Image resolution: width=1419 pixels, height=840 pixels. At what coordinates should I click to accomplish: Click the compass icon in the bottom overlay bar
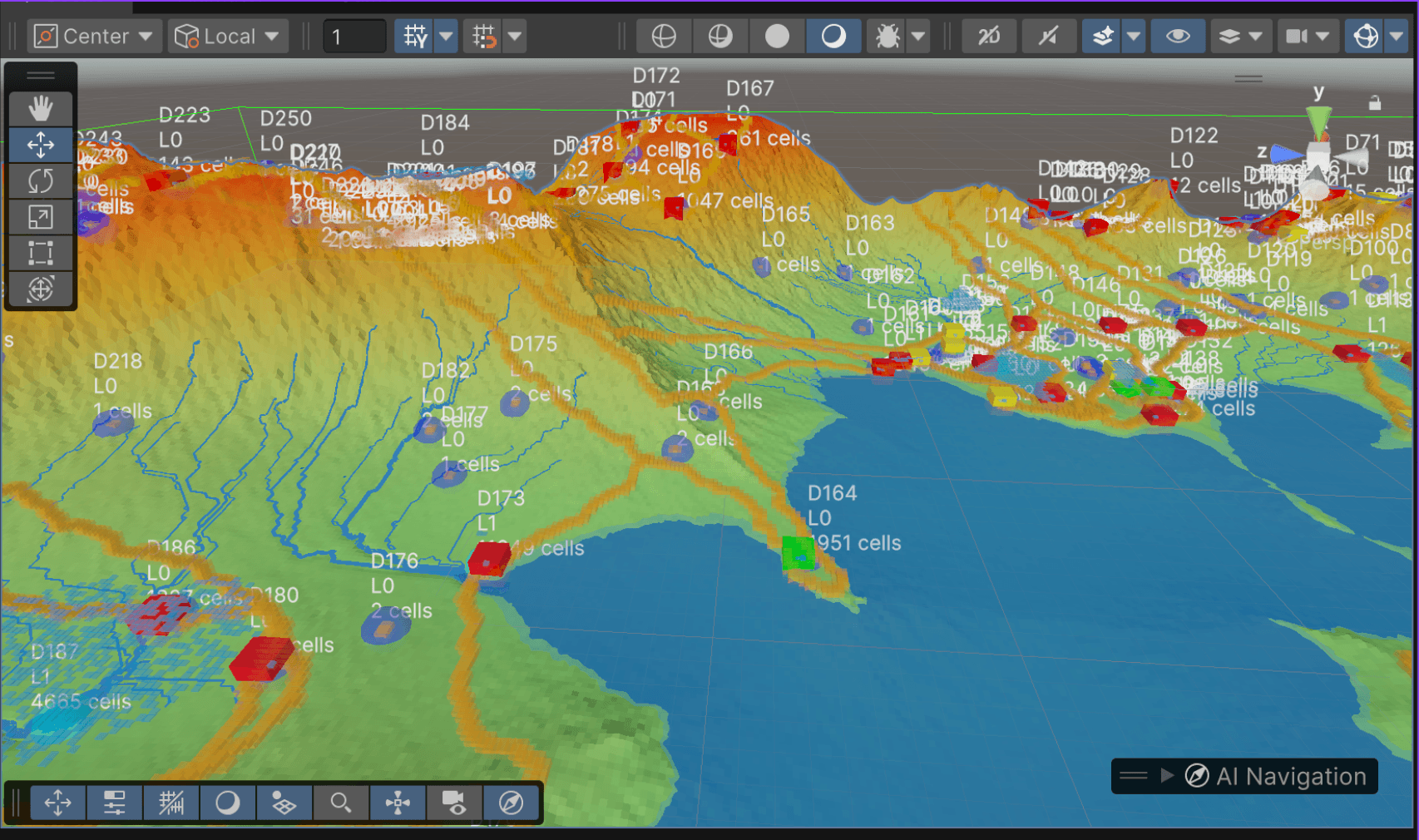tap(511, 803)
